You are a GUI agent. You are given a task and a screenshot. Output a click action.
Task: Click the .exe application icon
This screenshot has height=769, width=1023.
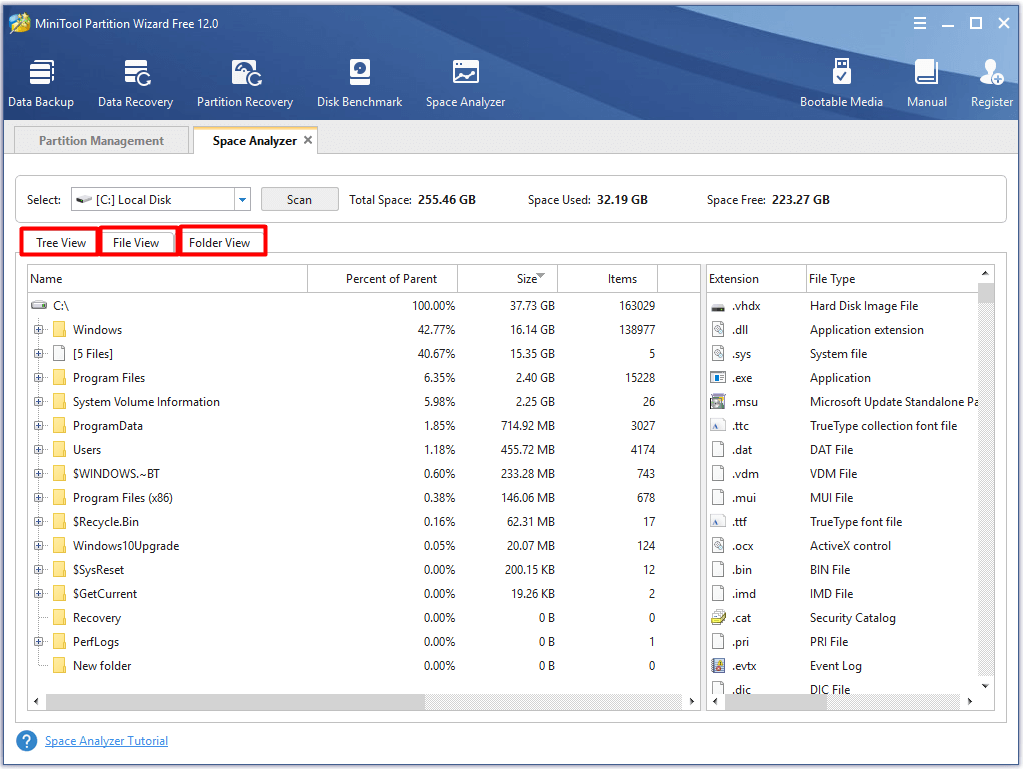click(x=718, y=378)
